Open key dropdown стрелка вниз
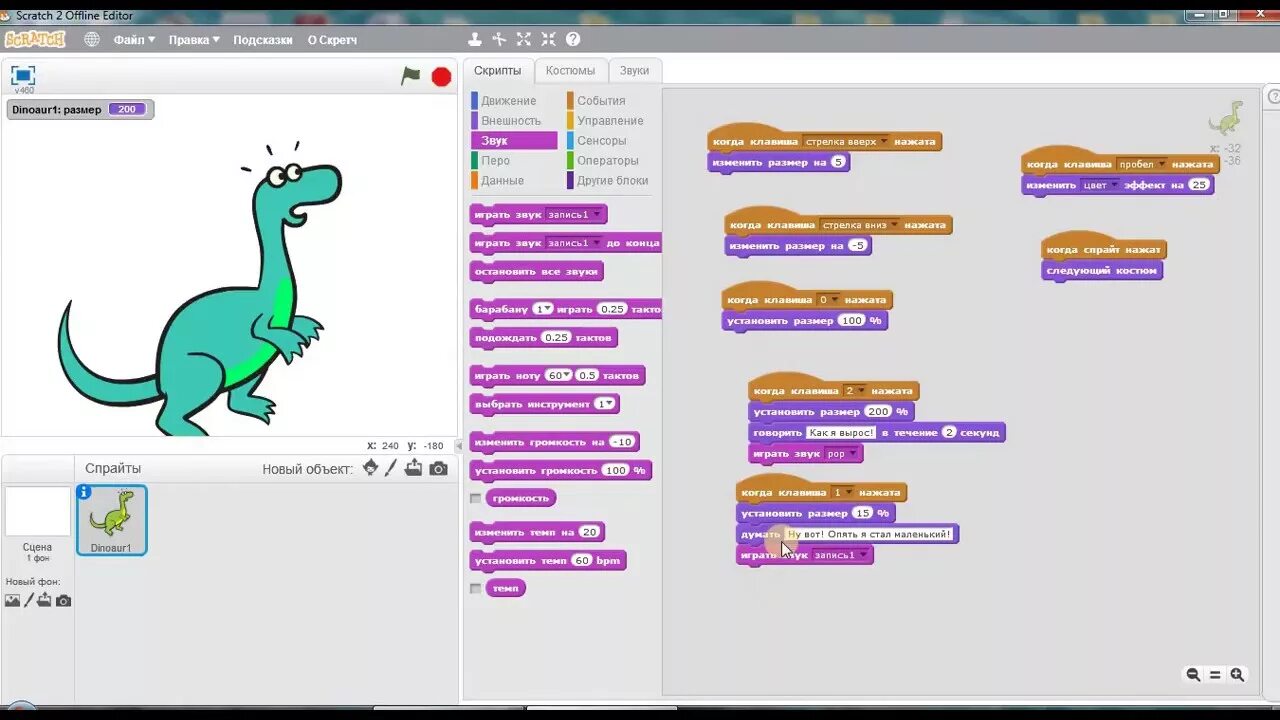 point(894,225)
